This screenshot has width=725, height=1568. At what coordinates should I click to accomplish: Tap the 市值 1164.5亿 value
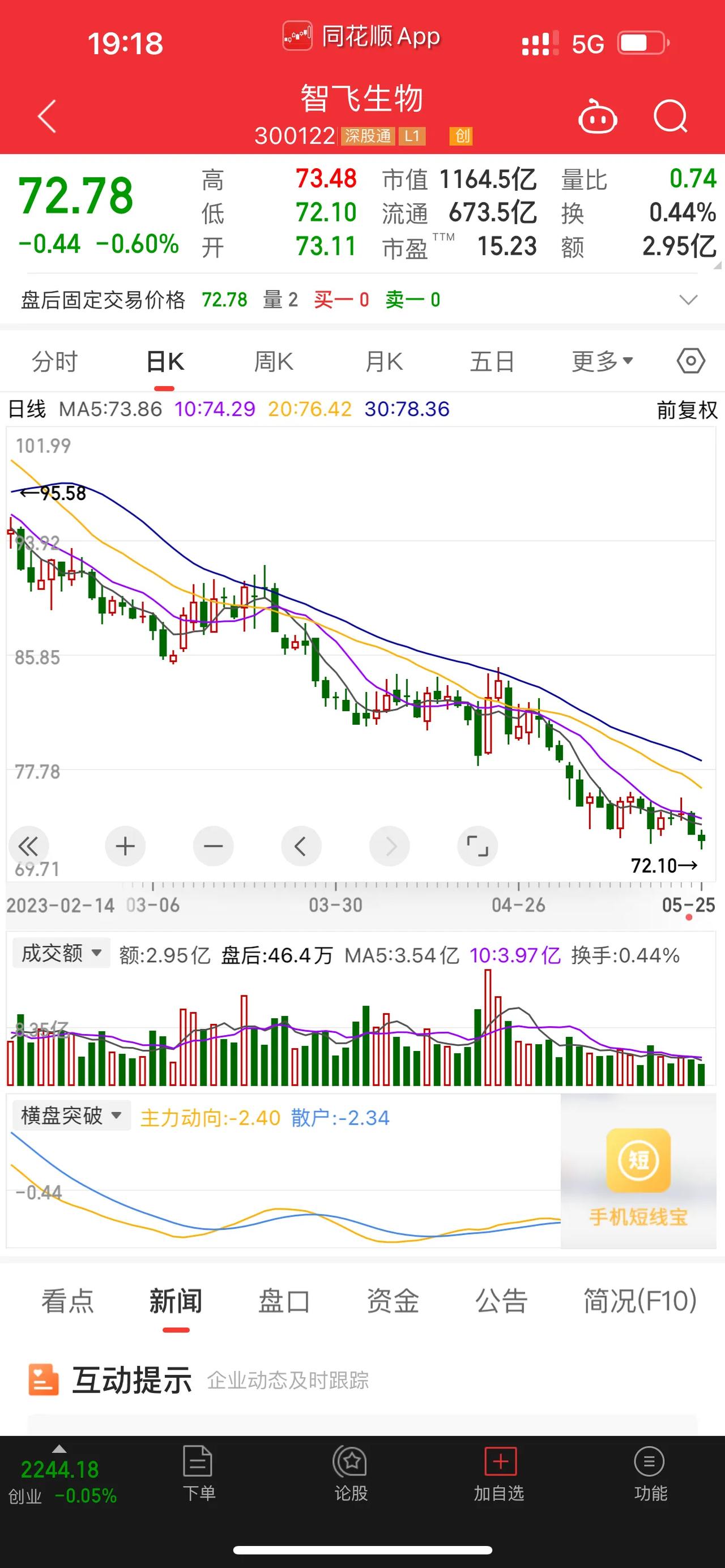click(488, 180)
